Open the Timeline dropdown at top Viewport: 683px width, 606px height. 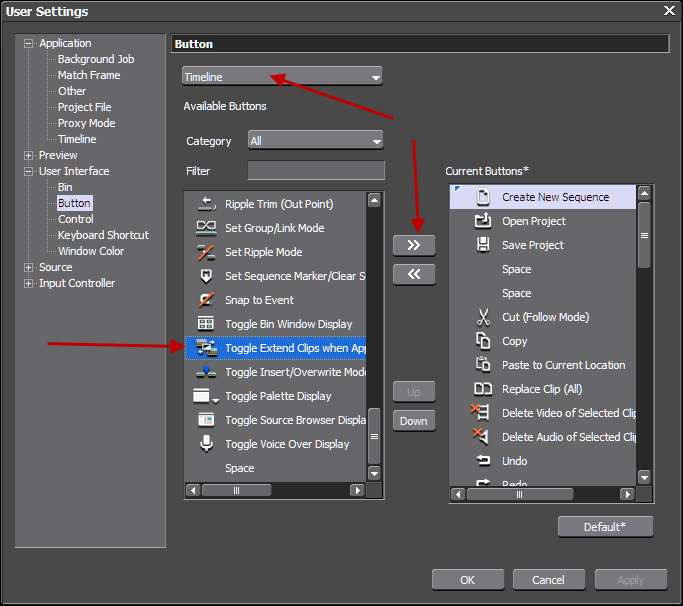pyautogui.click(x=282, y=77)
